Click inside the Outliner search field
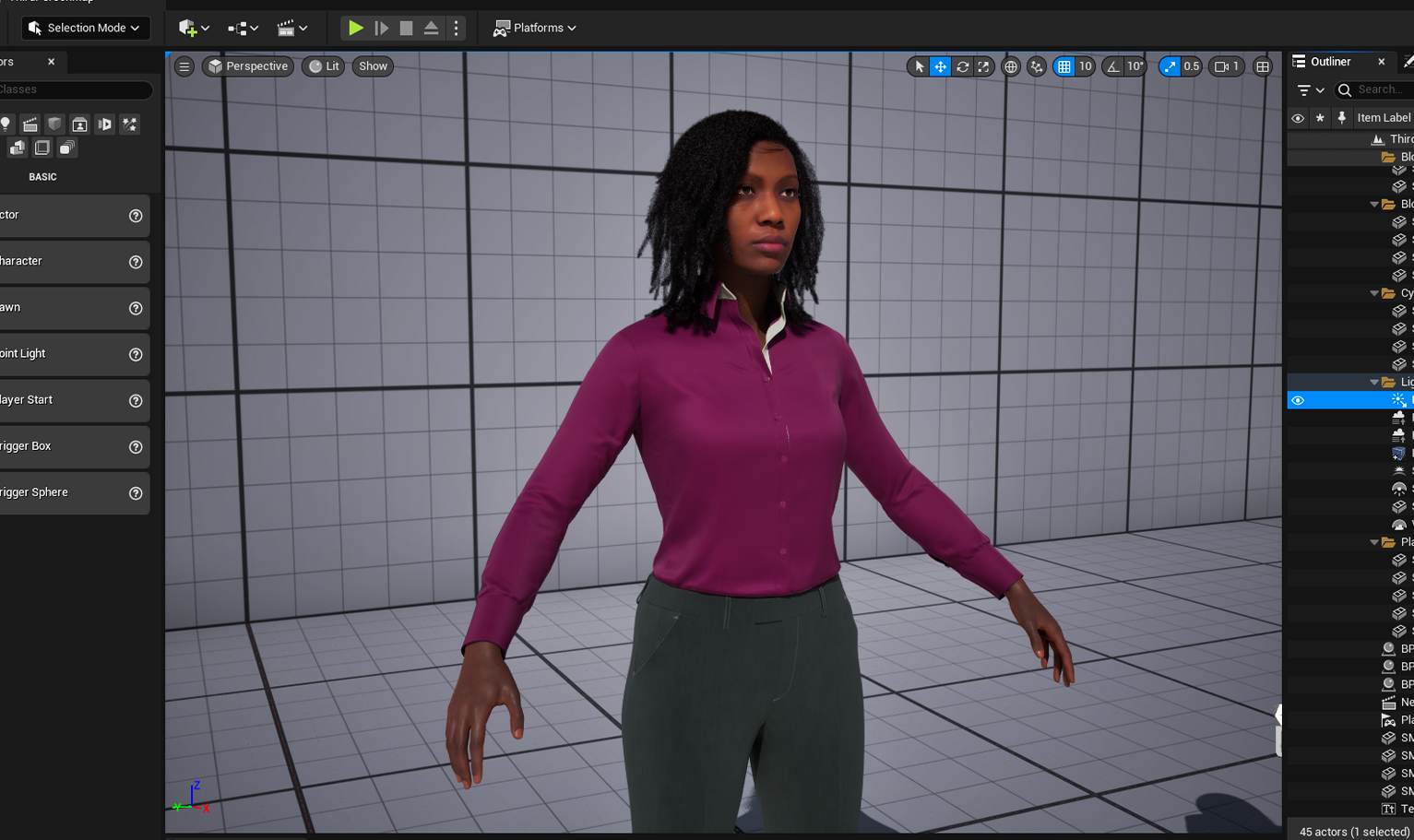1414x840 pixels. coord(1377,89)
